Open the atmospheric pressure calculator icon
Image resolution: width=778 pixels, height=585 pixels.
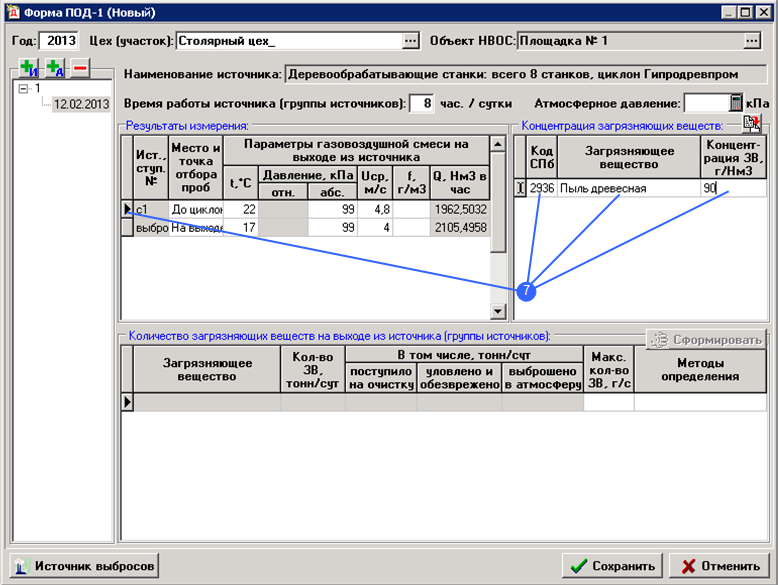(x=736, y=103)
